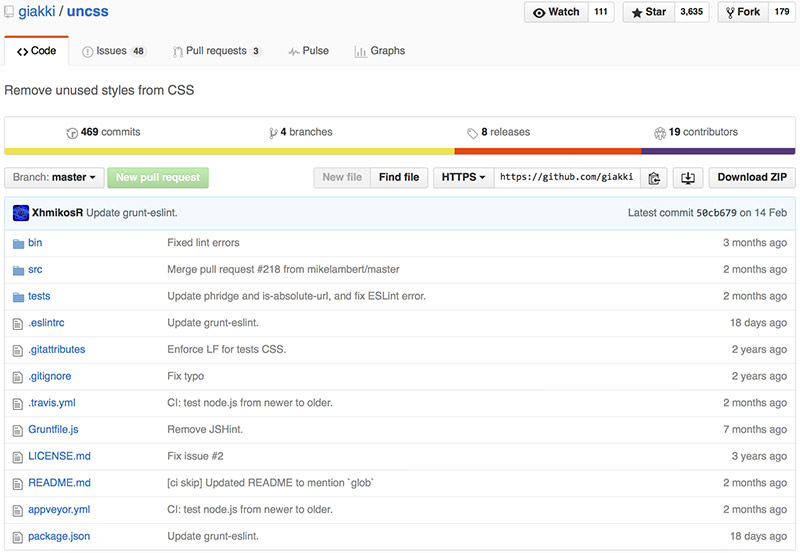Click the red-orange language bar segment
The height and width of the screenshot is (553, 800).
pyautogui.click(x=547, y=151)
